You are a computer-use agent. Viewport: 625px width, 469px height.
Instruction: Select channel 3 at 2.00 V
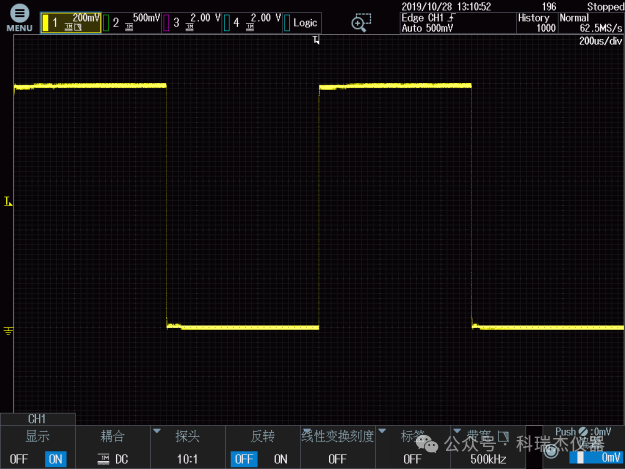[192, 23]
